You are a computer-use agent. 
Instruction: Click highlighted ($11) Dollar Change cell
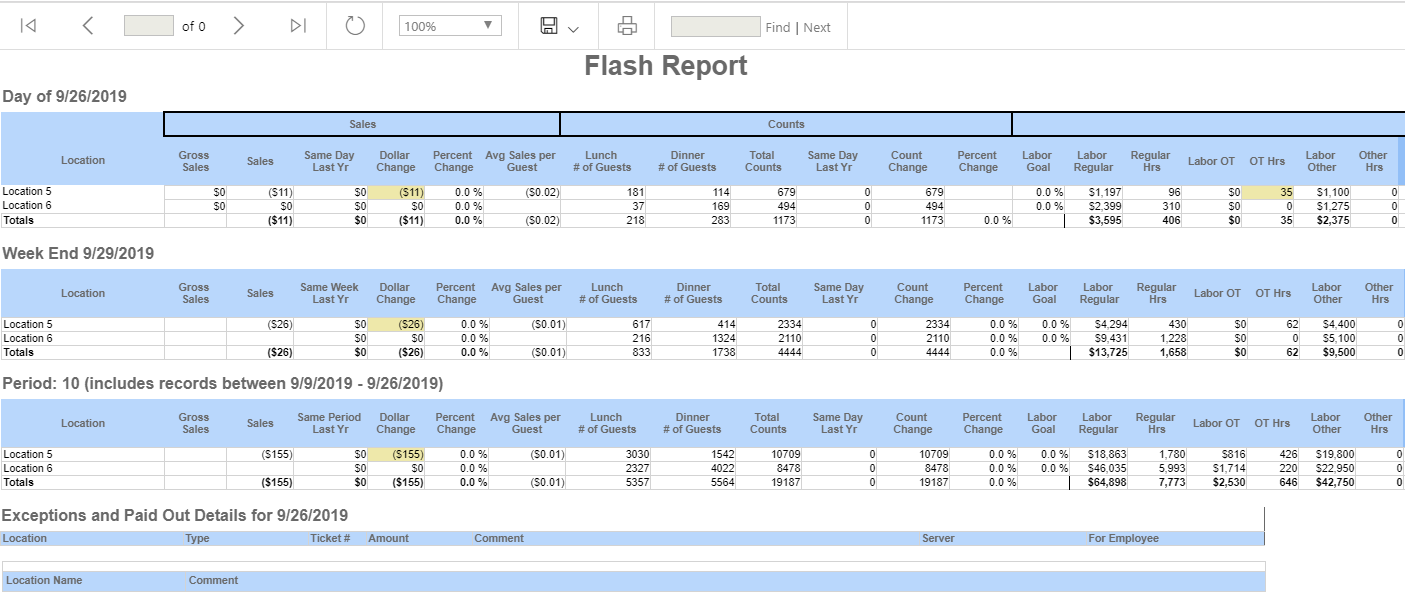(397, 191)
